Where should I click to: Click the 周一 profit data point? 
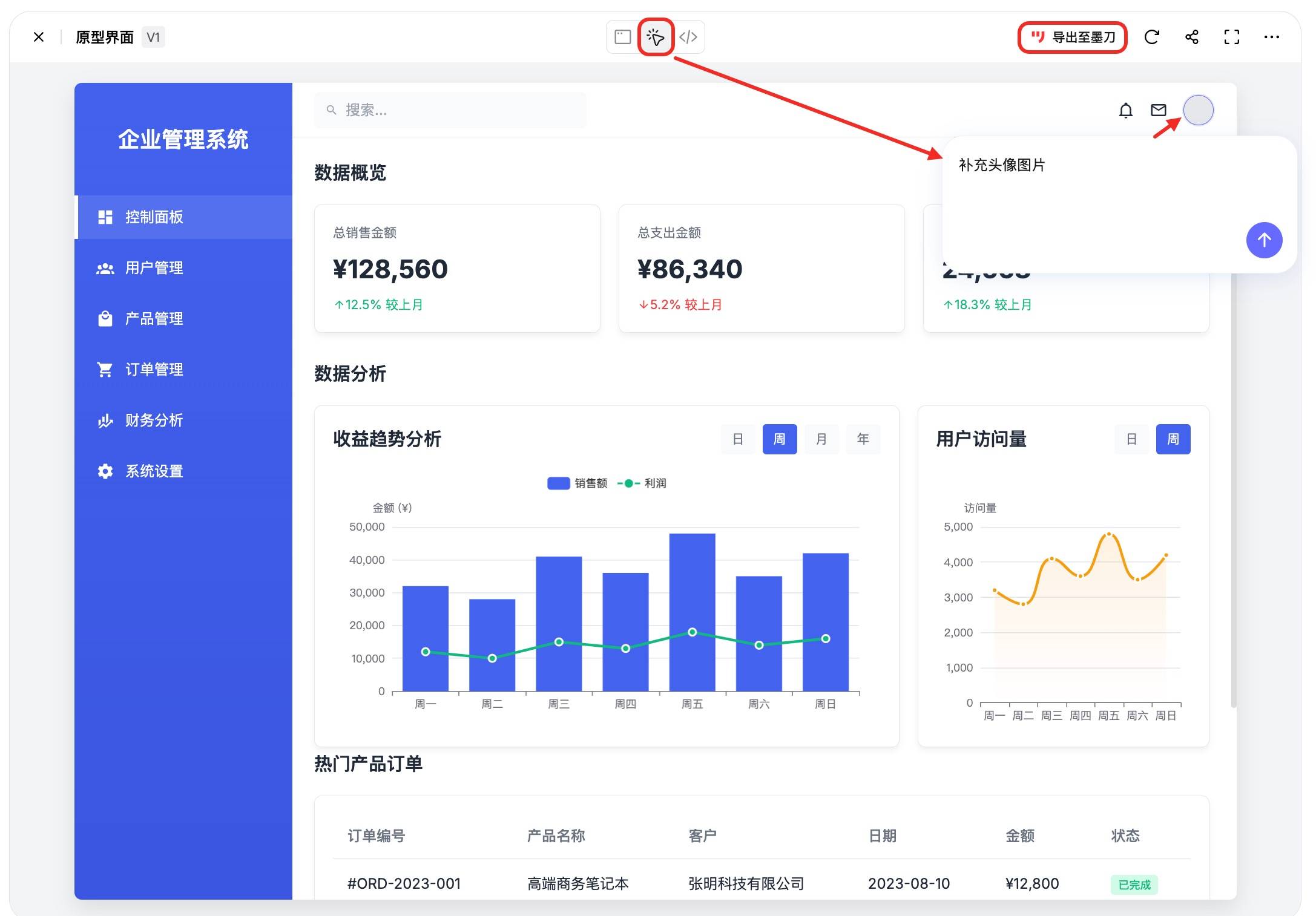coord(426,652)
